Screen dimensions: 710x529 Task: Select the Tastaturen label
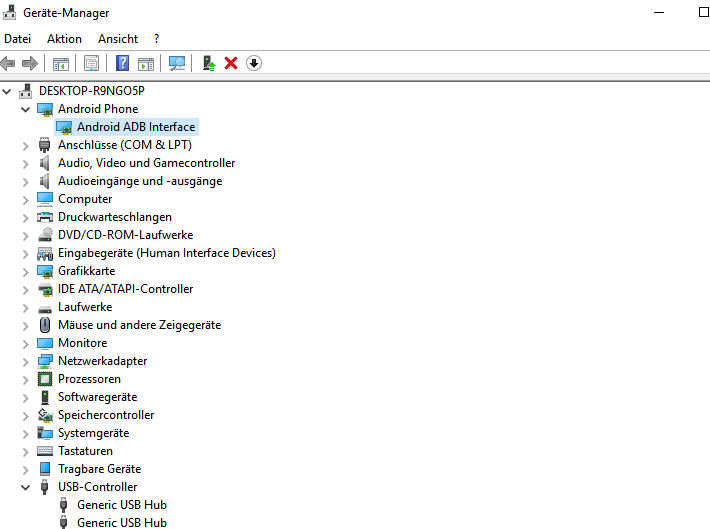[85, 451]
